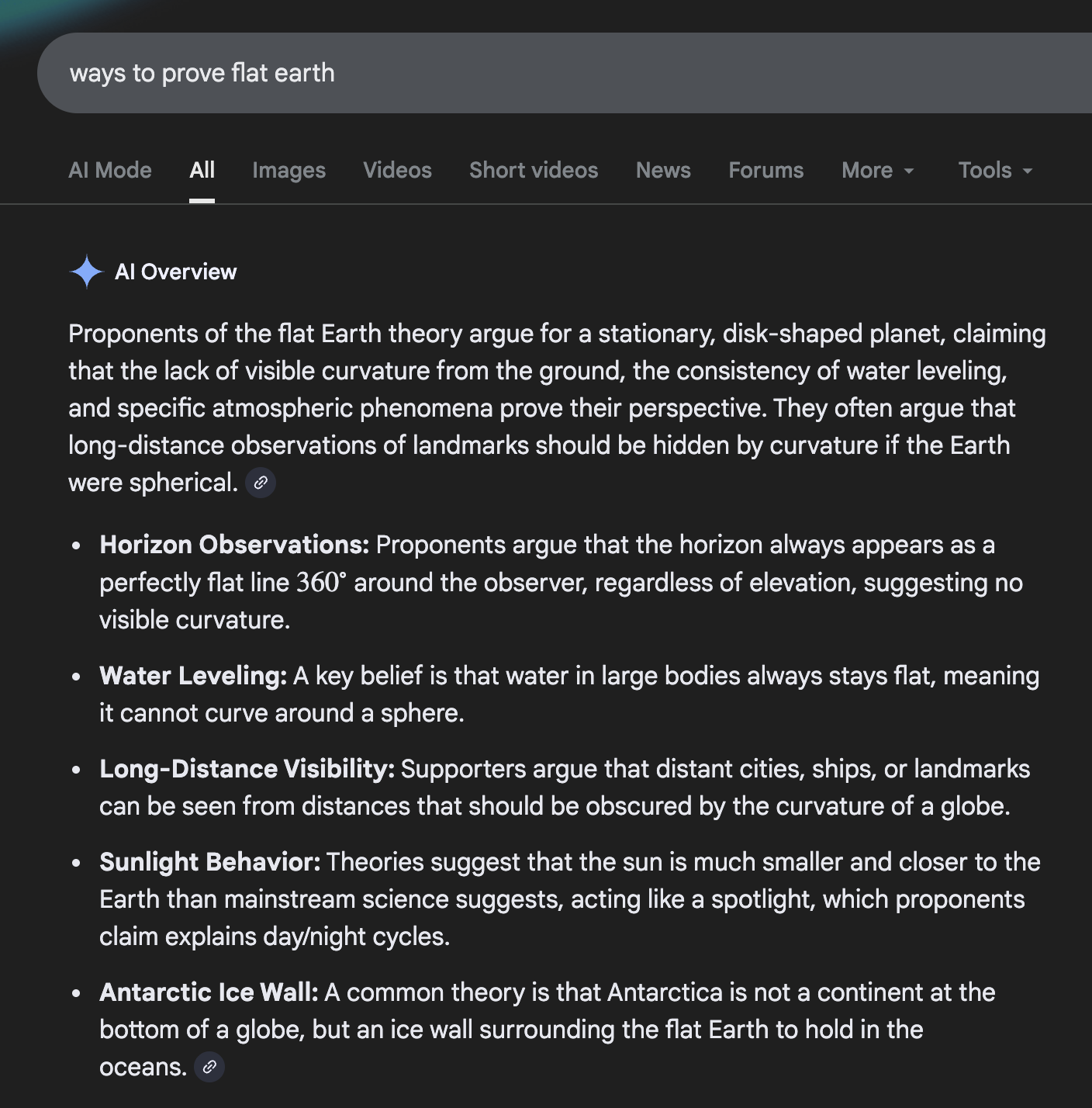Expand the More dropdown
1092x1108 pixels.
(x=878, y=170)
